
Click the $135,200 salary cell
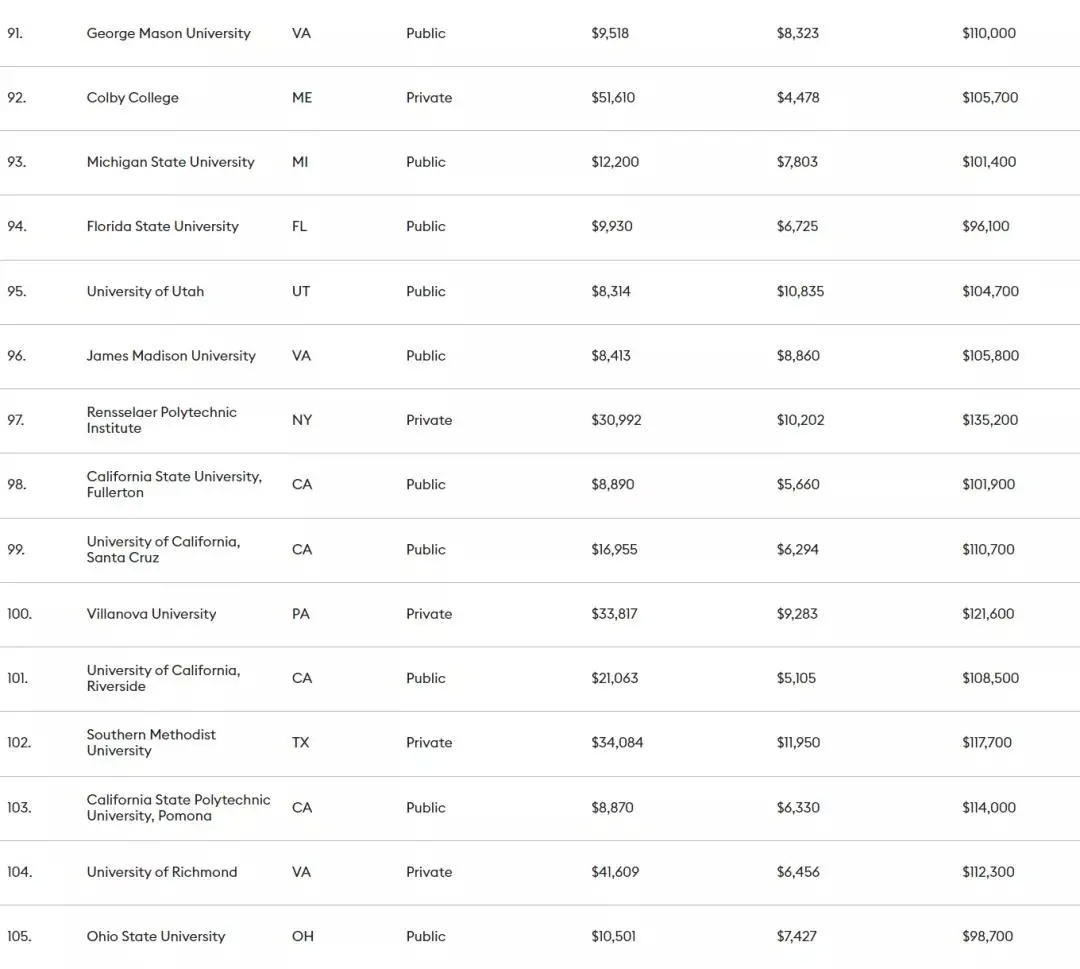coord(990,420)
